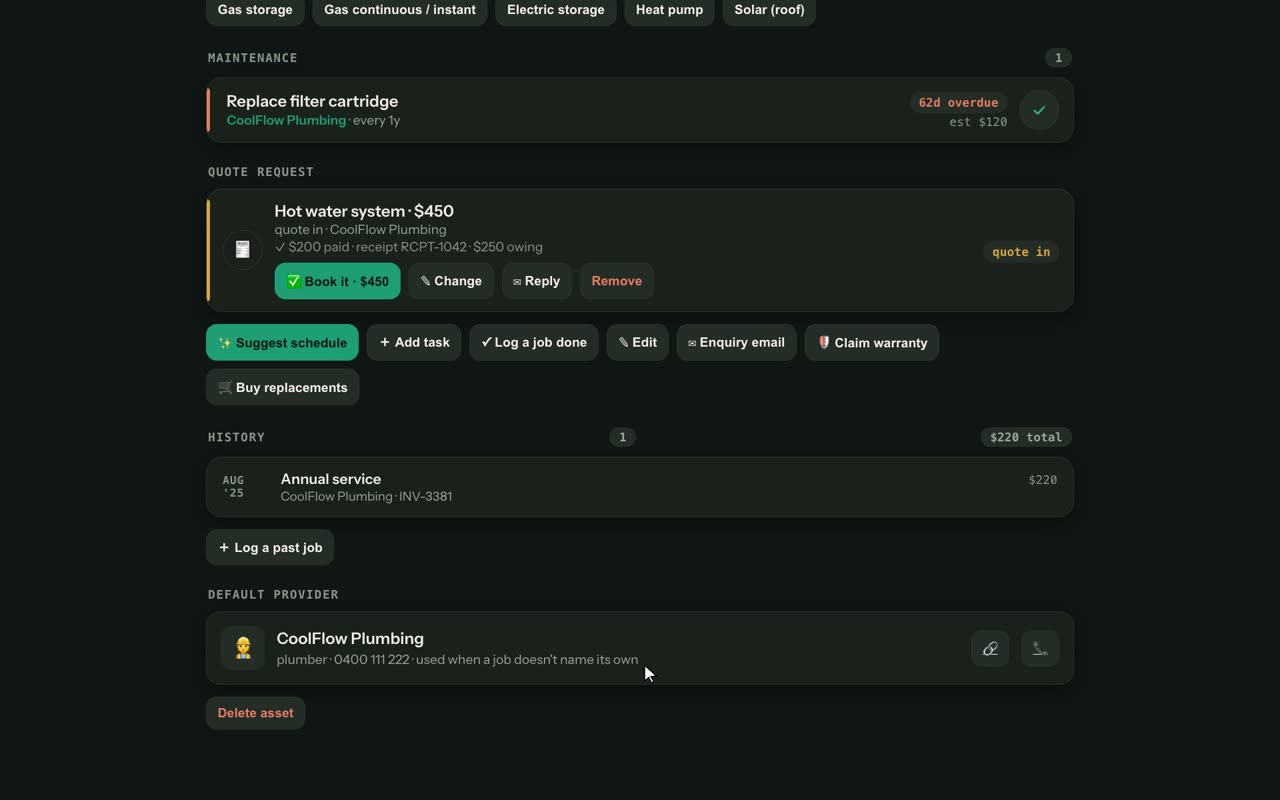Mark Replace filter cartridge task as done
This screenshot has width=1280, height=800.
1039,110
